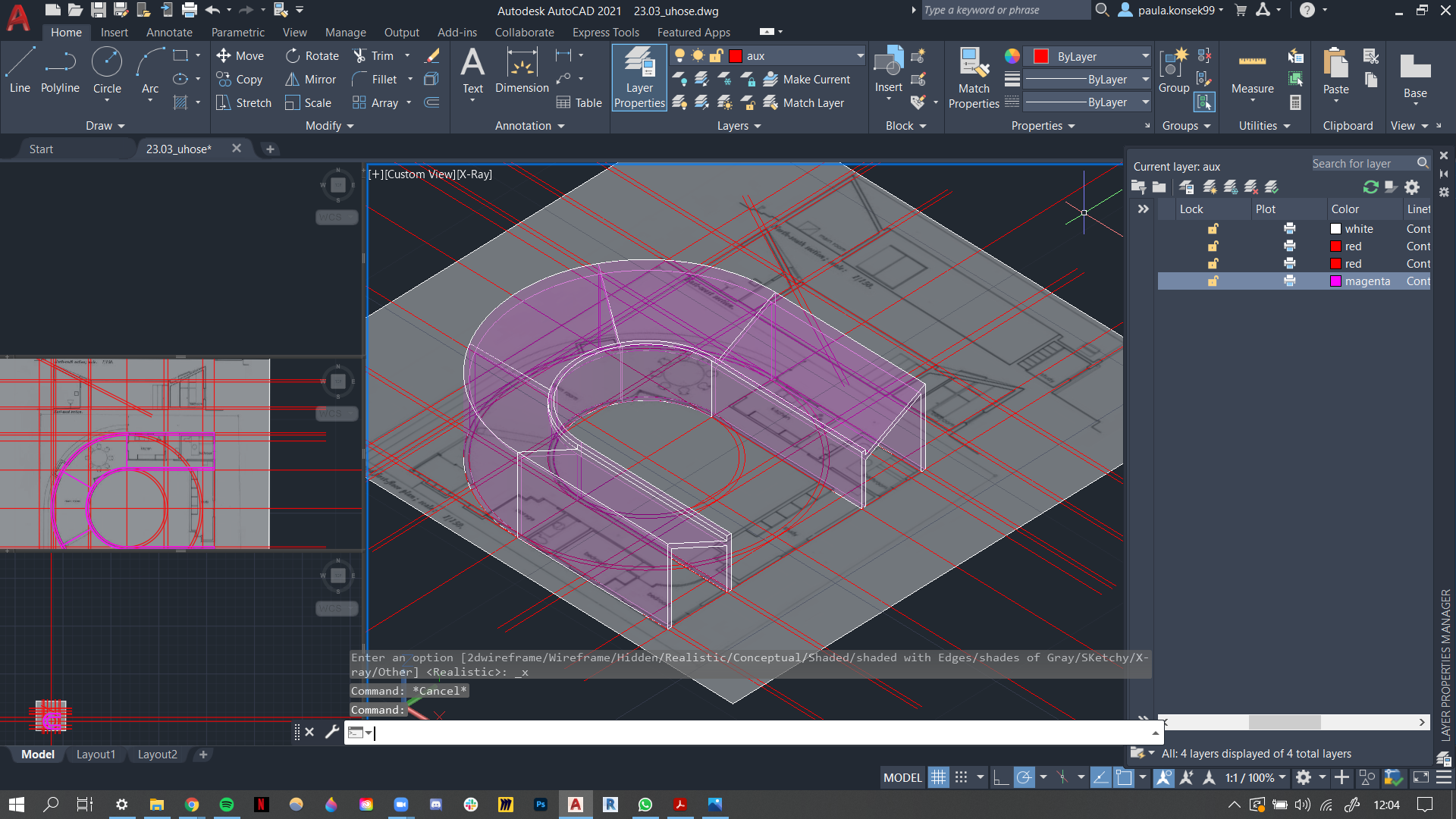Viewport: 1456px width, 819px height.
Task: Click the Paste icon
Action: [1335, 64]
